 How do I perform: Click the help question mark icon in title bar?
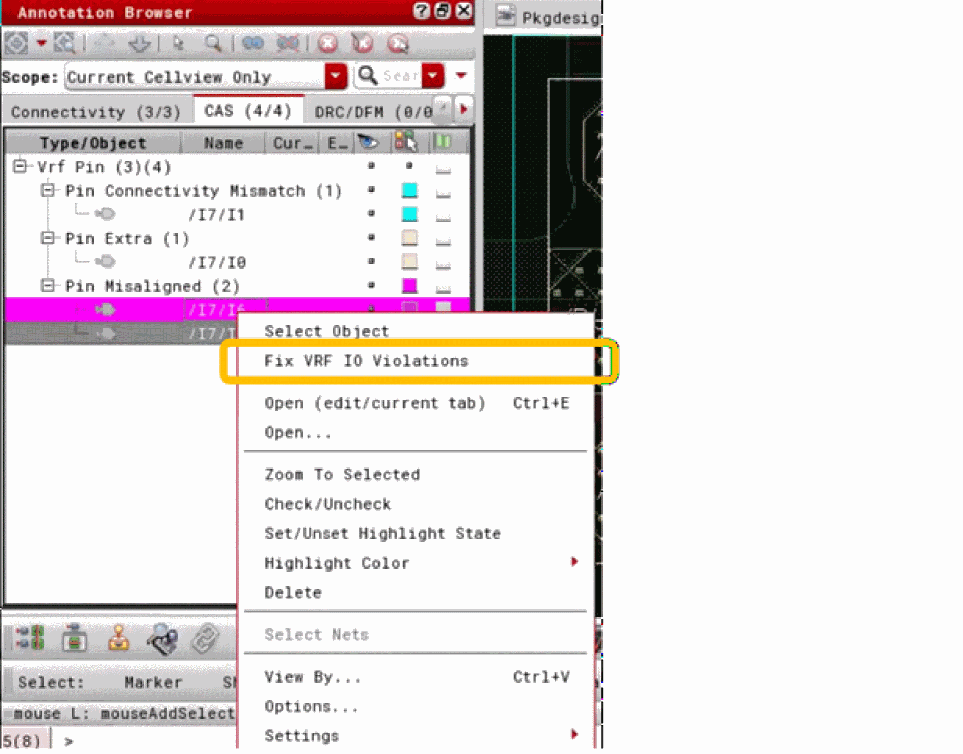pos(421,10)
